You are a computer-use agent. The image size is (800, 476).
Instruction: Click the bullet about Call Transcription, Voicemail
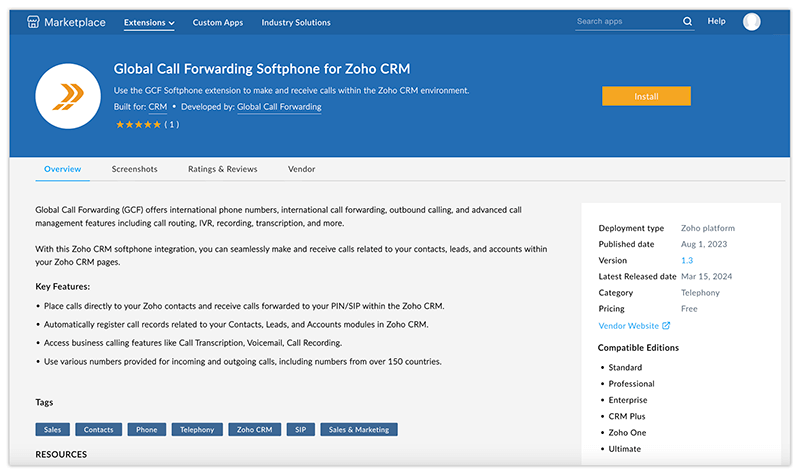point(193,343)
